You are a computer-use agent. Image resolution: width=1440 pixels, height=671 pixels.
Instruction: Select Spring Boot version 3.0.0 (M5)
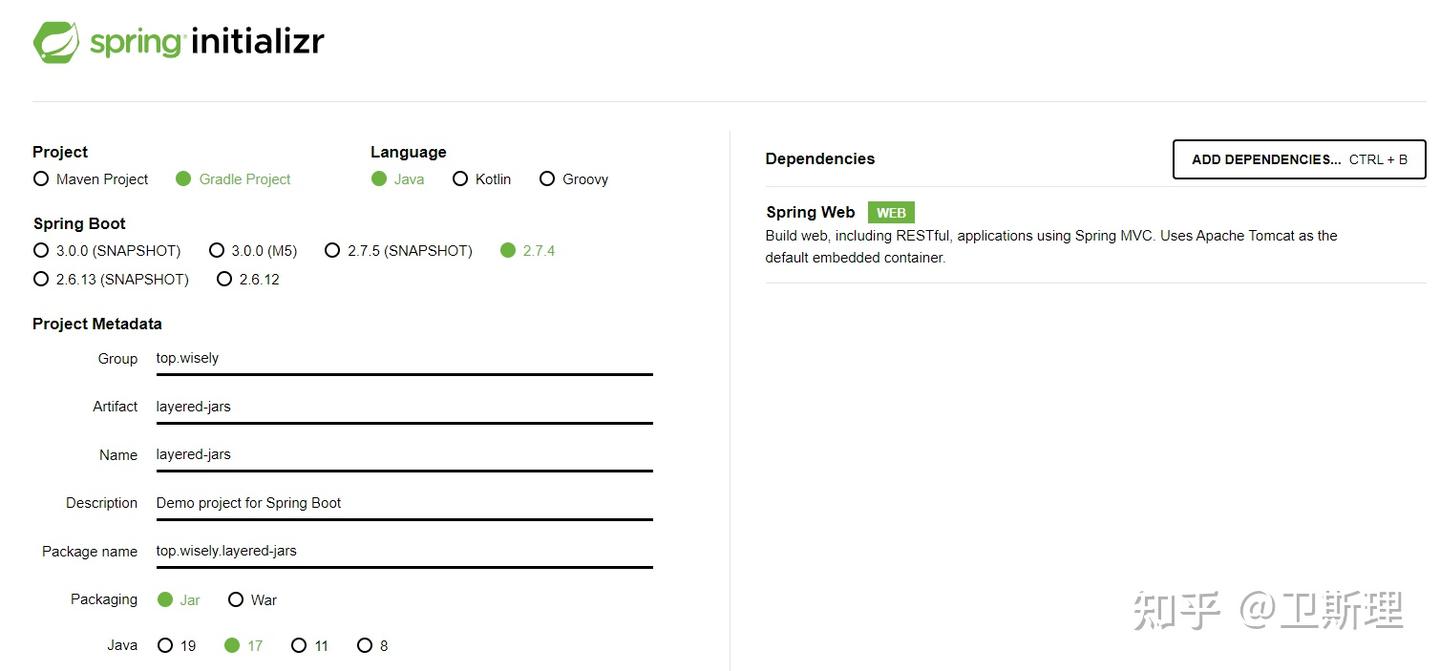tap(217, 250)
